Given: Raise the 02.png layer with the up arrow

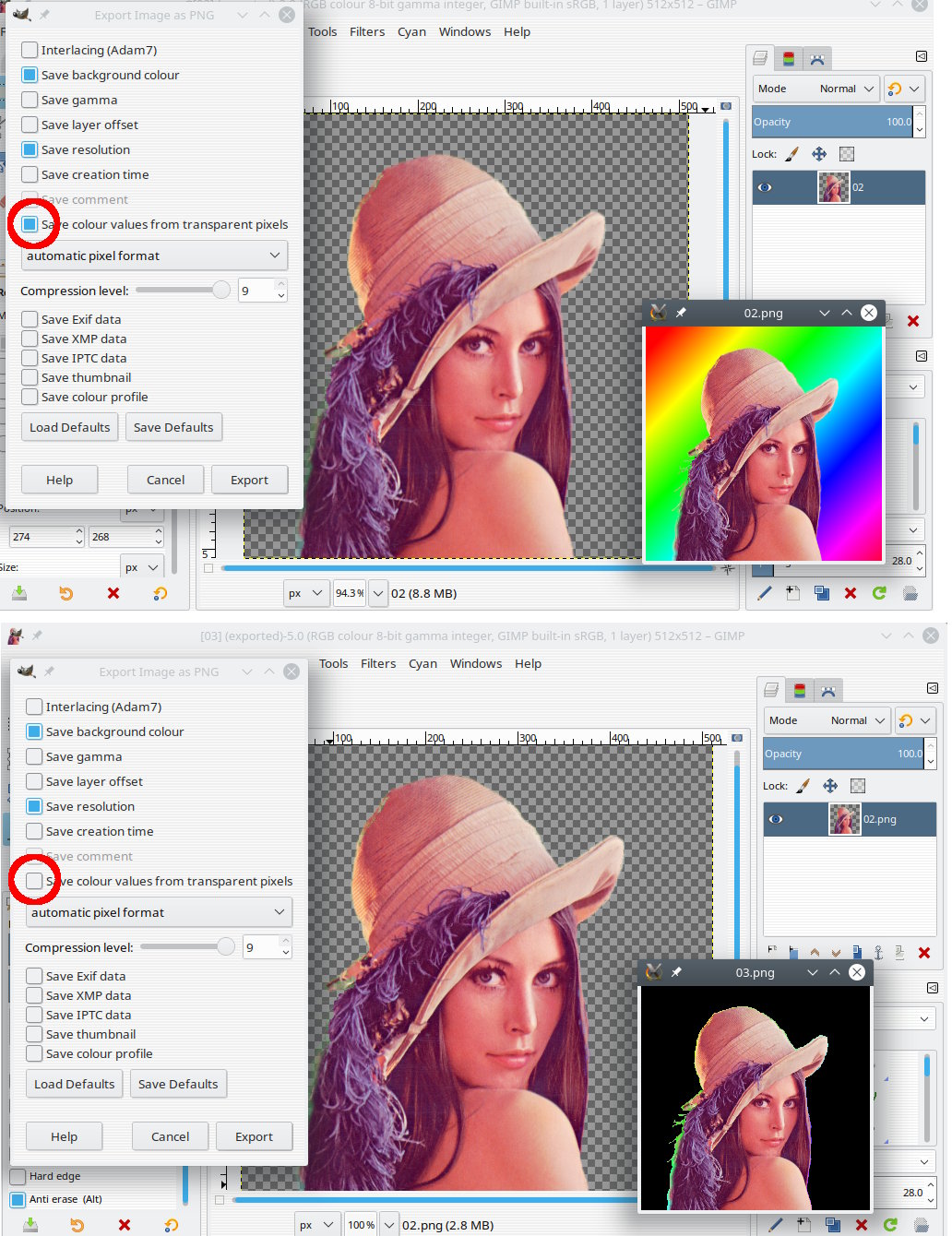Looking at the screenshot, I should pos(815,952).
